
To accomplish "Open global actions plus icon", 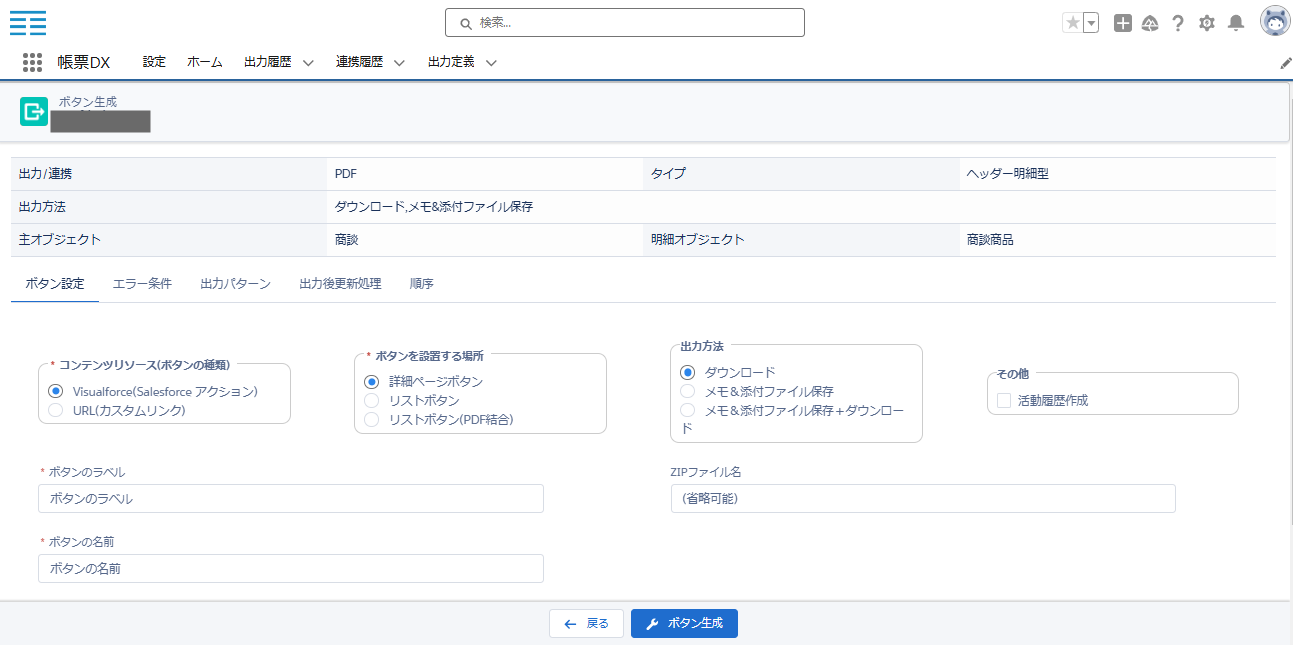I will [1123, 23].
